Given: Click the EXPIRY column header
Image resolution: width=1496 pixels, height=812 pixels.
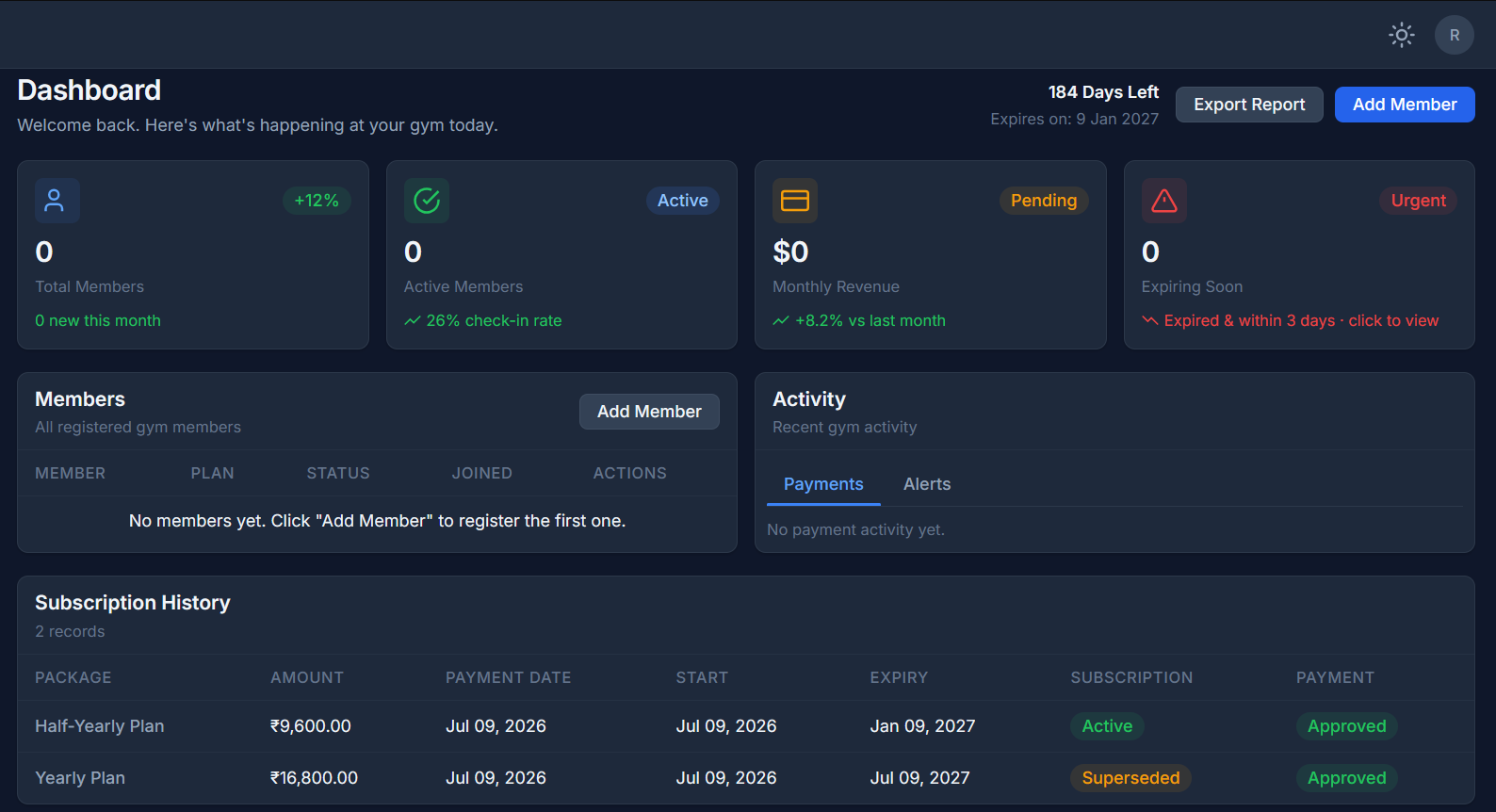Looking at the screenshot, I should coord(899,677).
